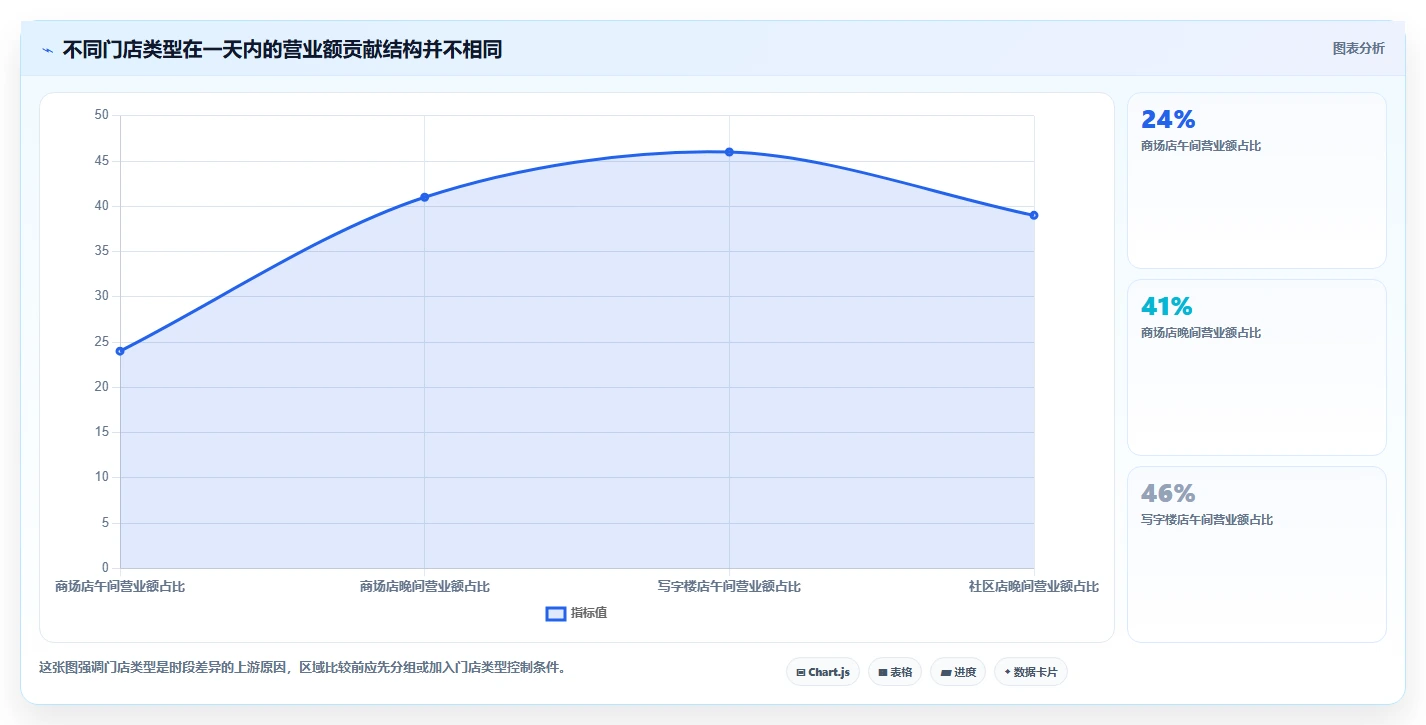
Task: Click the card label 写字楼店午间营业额占比 under 46%
Action: click(1207, 520)
